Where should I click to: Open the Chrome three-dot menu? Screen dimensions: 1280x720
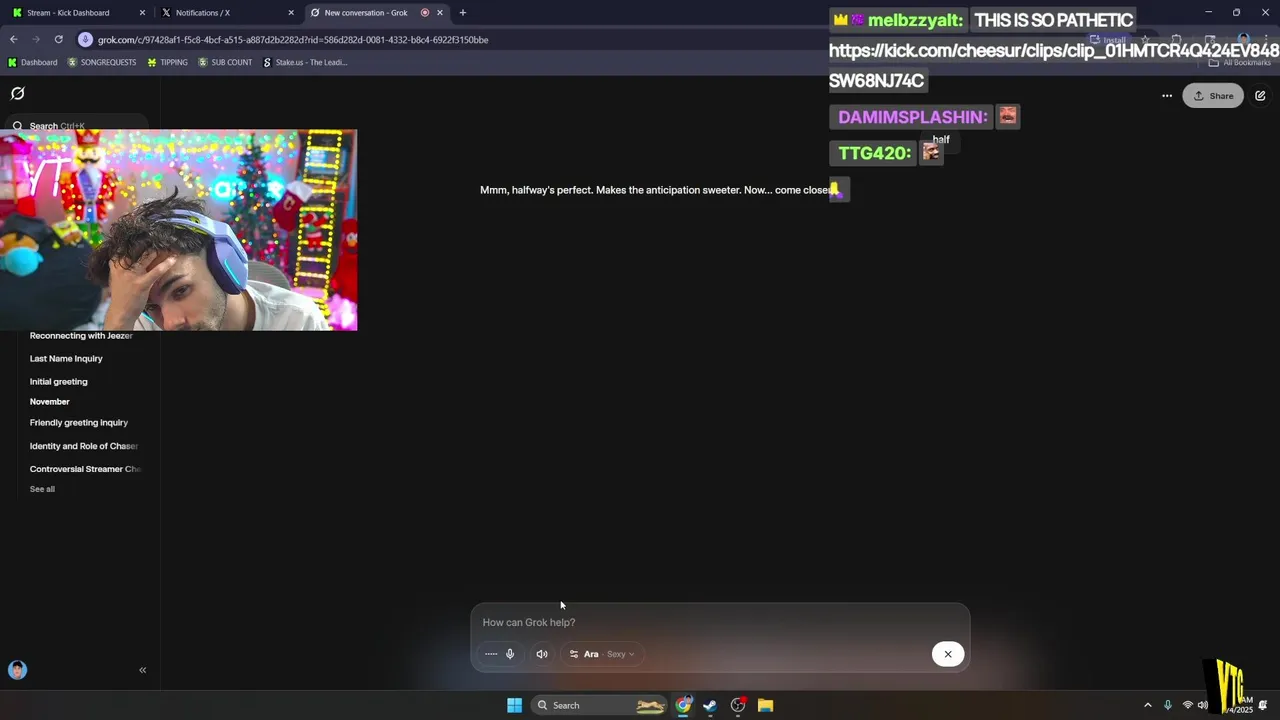pyautogui.click(x=1267, y=40)
